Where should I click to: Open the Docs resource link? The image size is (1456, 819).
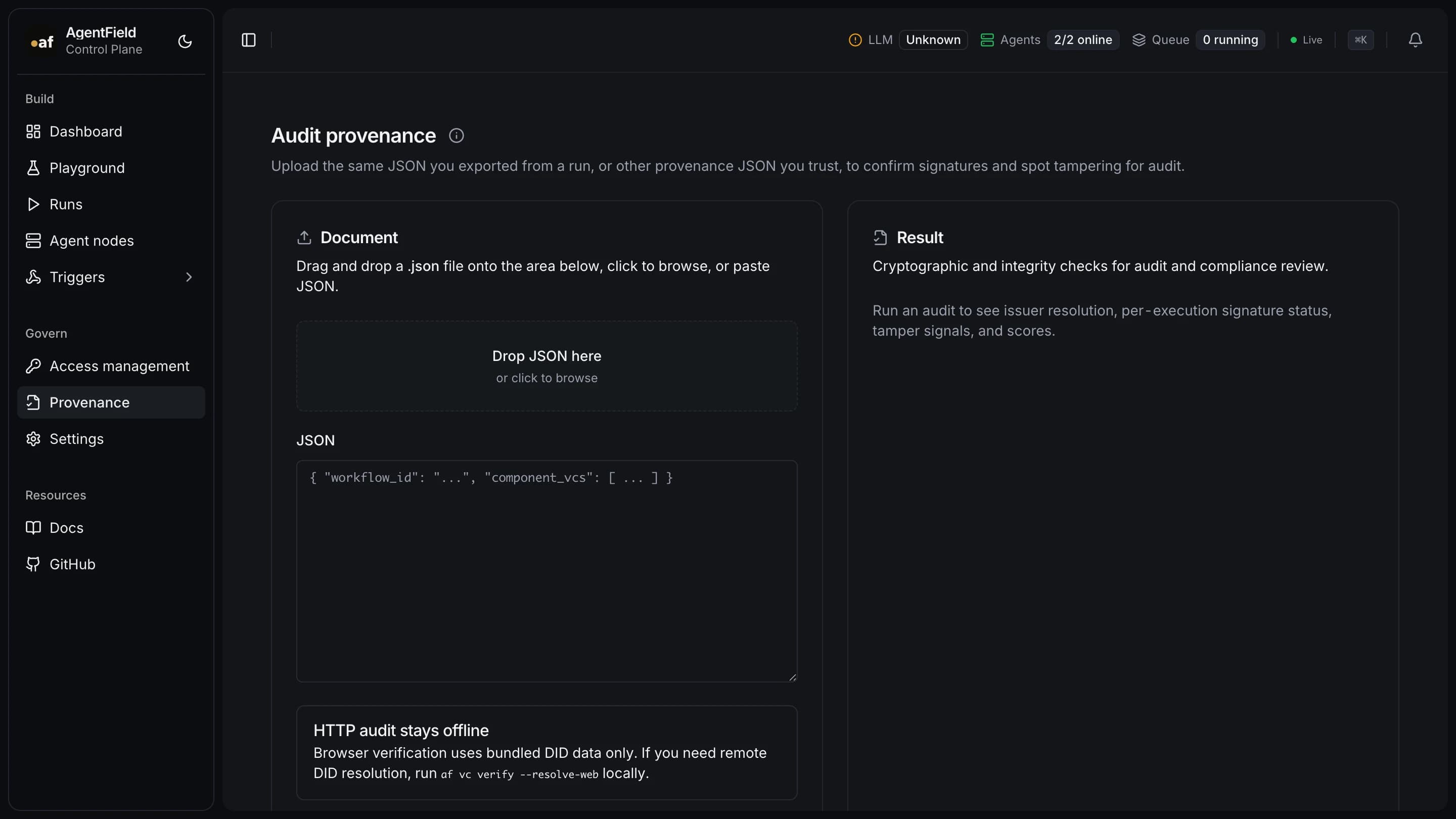(111, 528)
